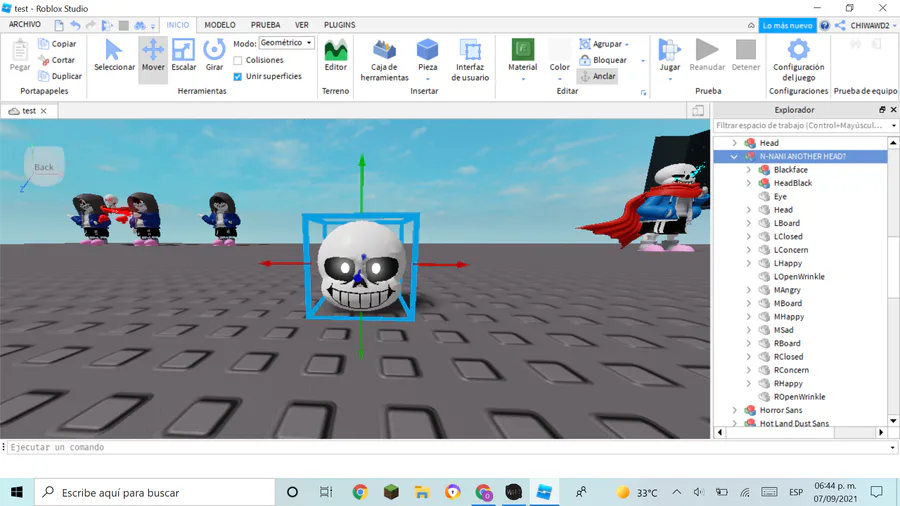Click the Pegar paste icon
900x506 pixels.
pos(20,50)
